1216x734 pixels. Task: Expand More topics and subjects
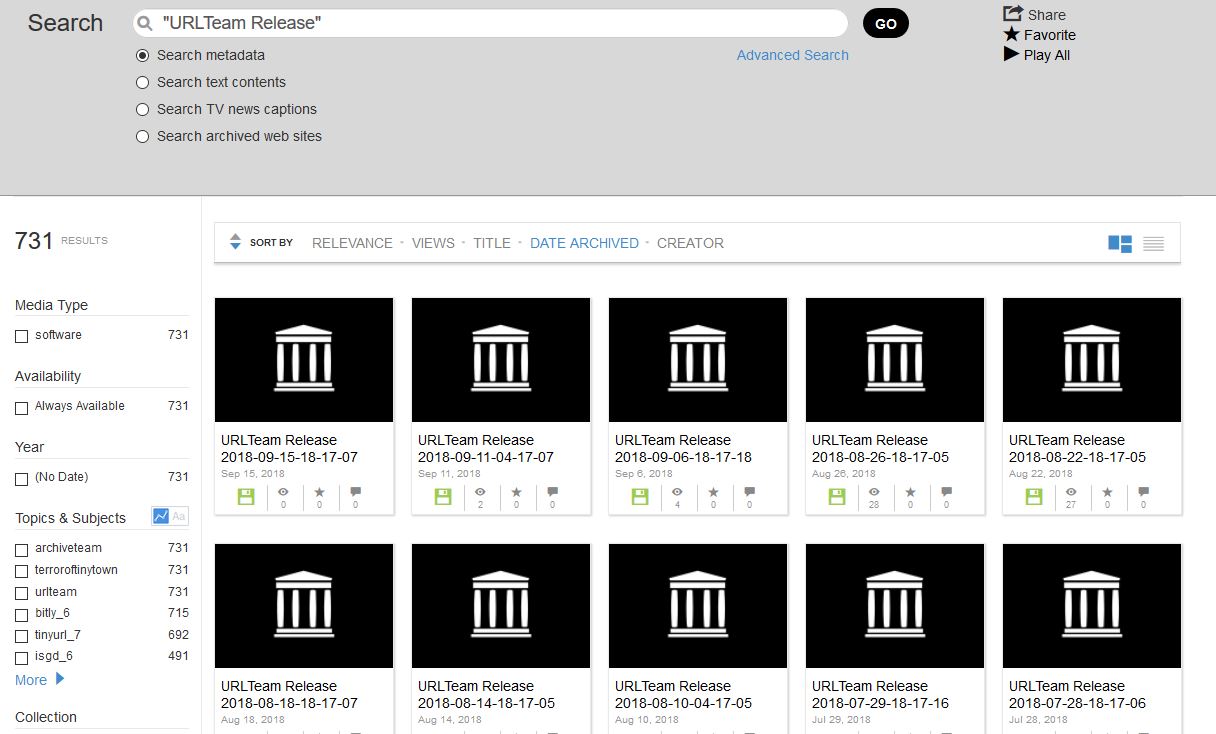(40, 680)
